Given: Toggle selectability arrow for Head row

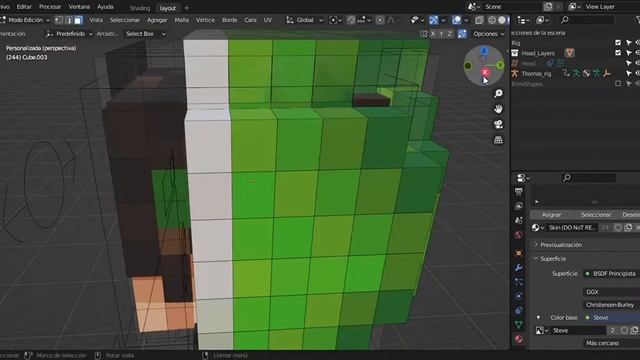Looking at the screenshot, I should (x=629, y=63).
